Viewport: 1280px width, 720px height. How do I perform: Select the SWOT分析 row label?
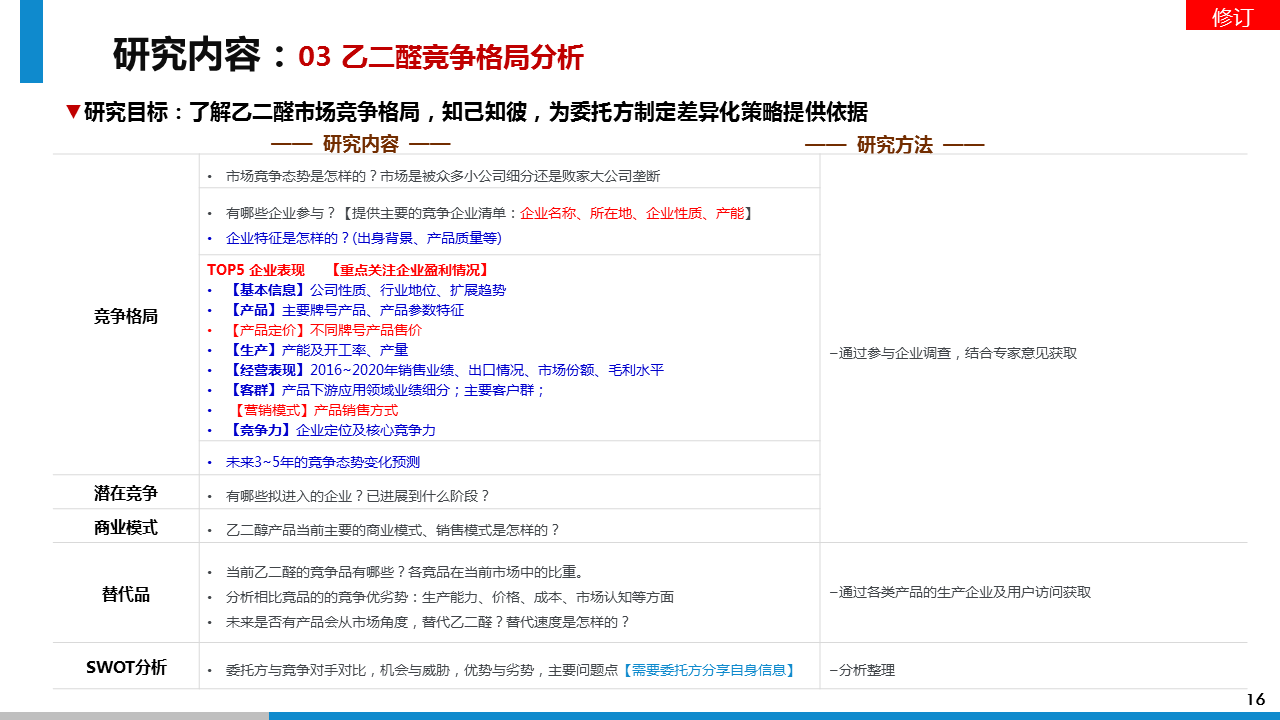pos(126,667)
